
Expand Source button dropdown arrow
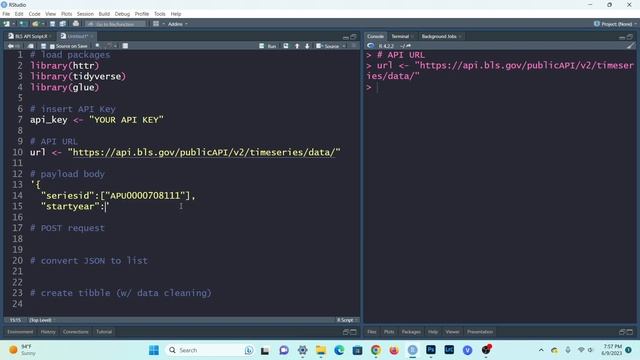click(x=344, y=46)
